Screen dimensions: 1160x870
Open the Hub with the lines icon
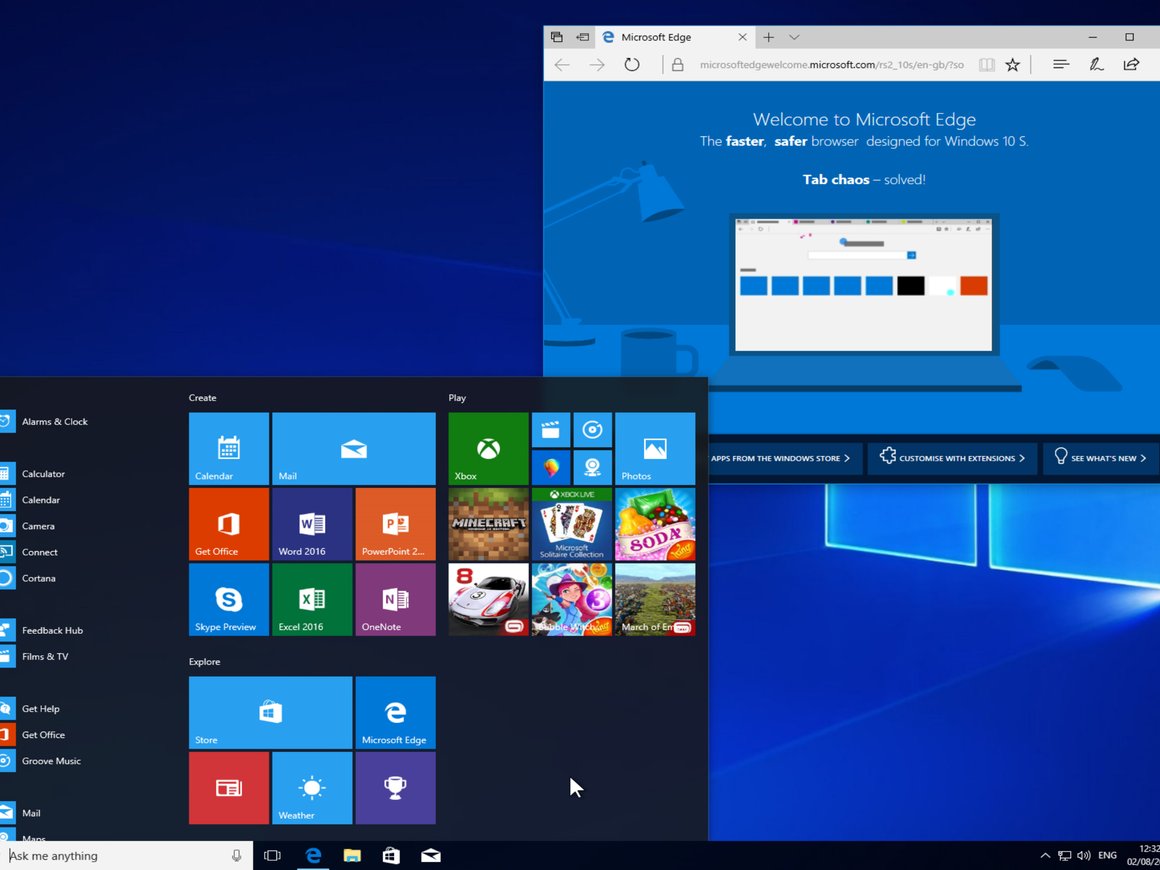click(x=1060, y=63)
